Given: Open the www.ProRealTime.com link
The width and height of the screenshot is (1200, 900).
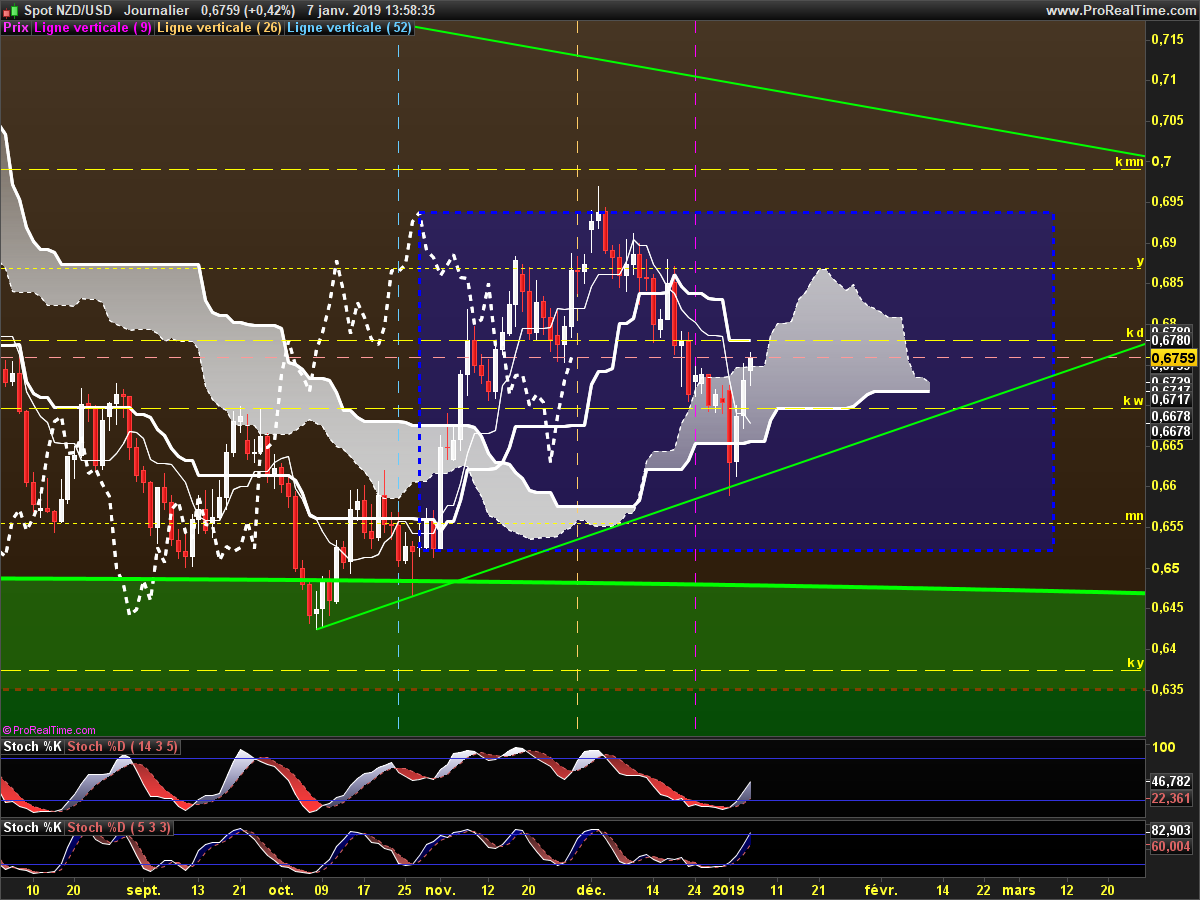Looking at the screenshot, I should pyautogui.click(x=1121, y=10).
